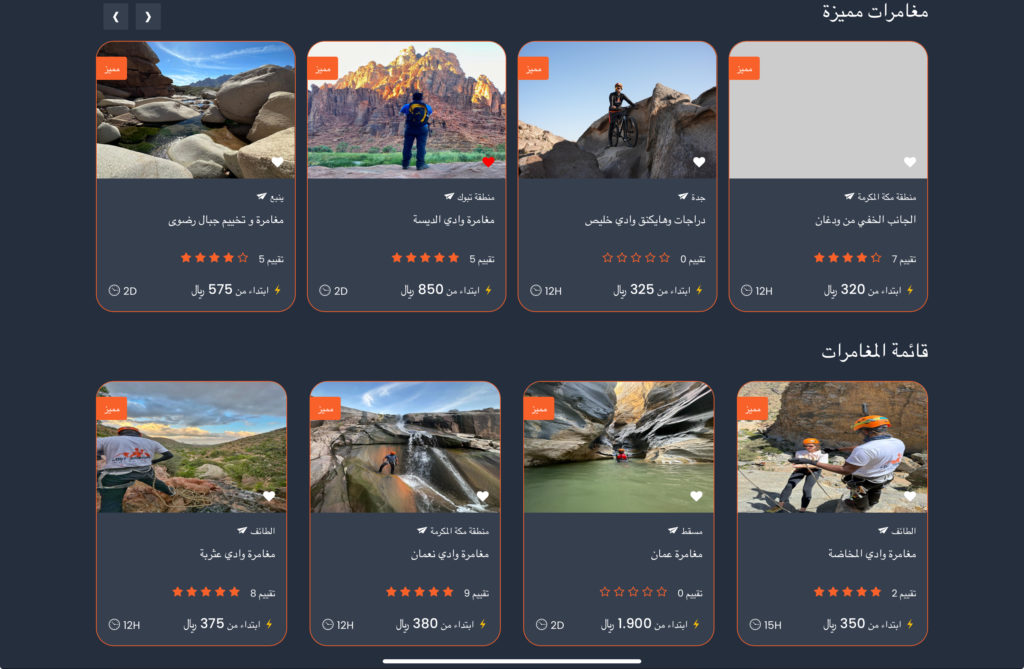This screenshot has width=1024, height=669.
Task: Click the 15H duration label
Action: pyautogui.click(x=773, y=625)
